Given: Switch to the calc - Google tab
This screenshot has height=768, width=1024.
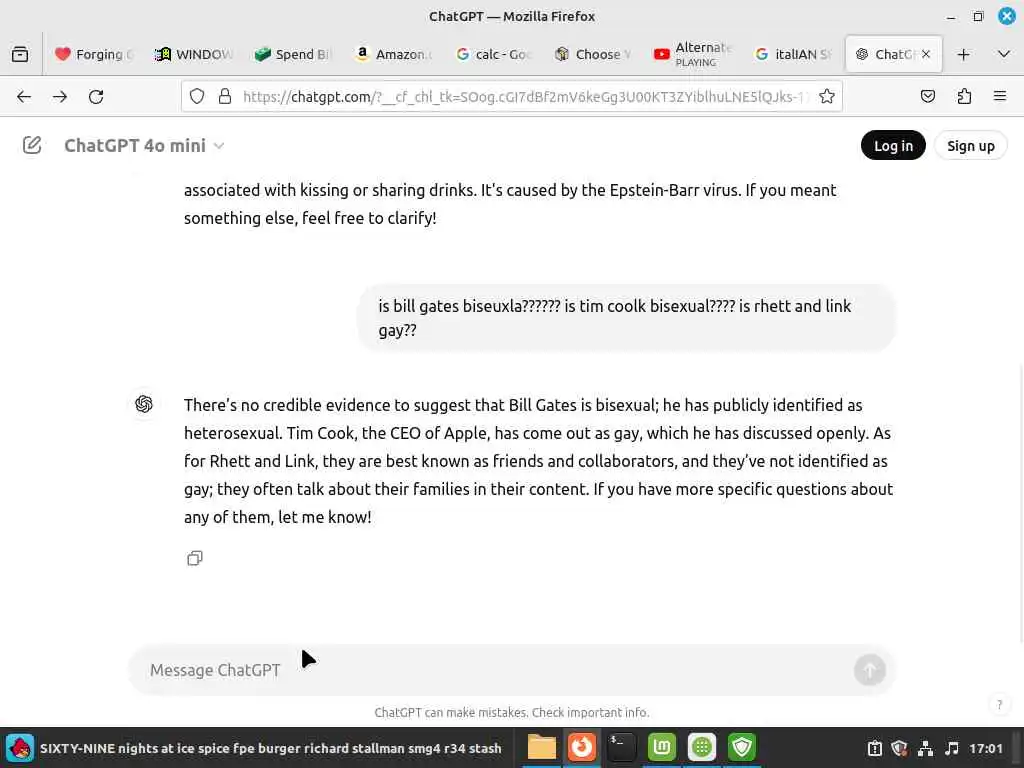Looking at the screenshot, I should (494, 54).
